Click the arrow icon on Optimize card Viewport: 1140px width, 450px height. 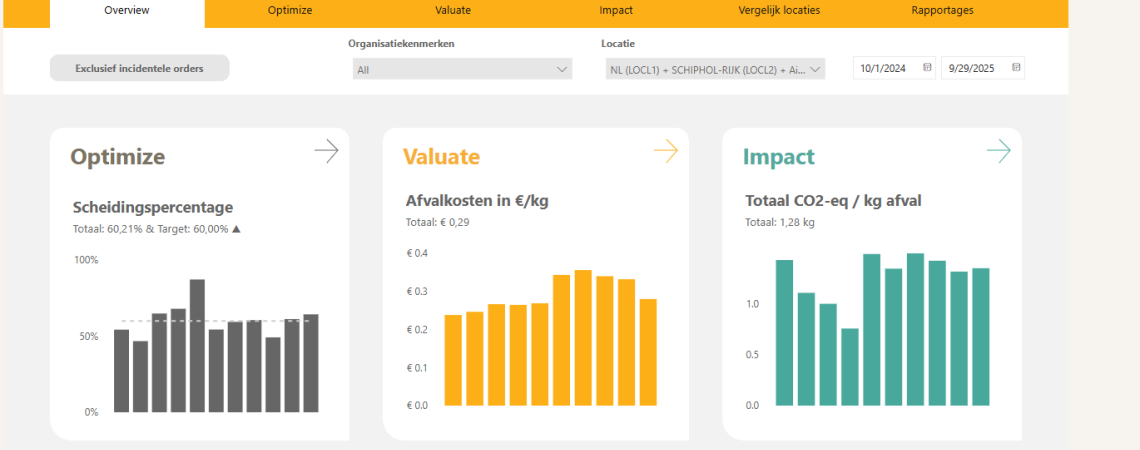click(326, 151)
